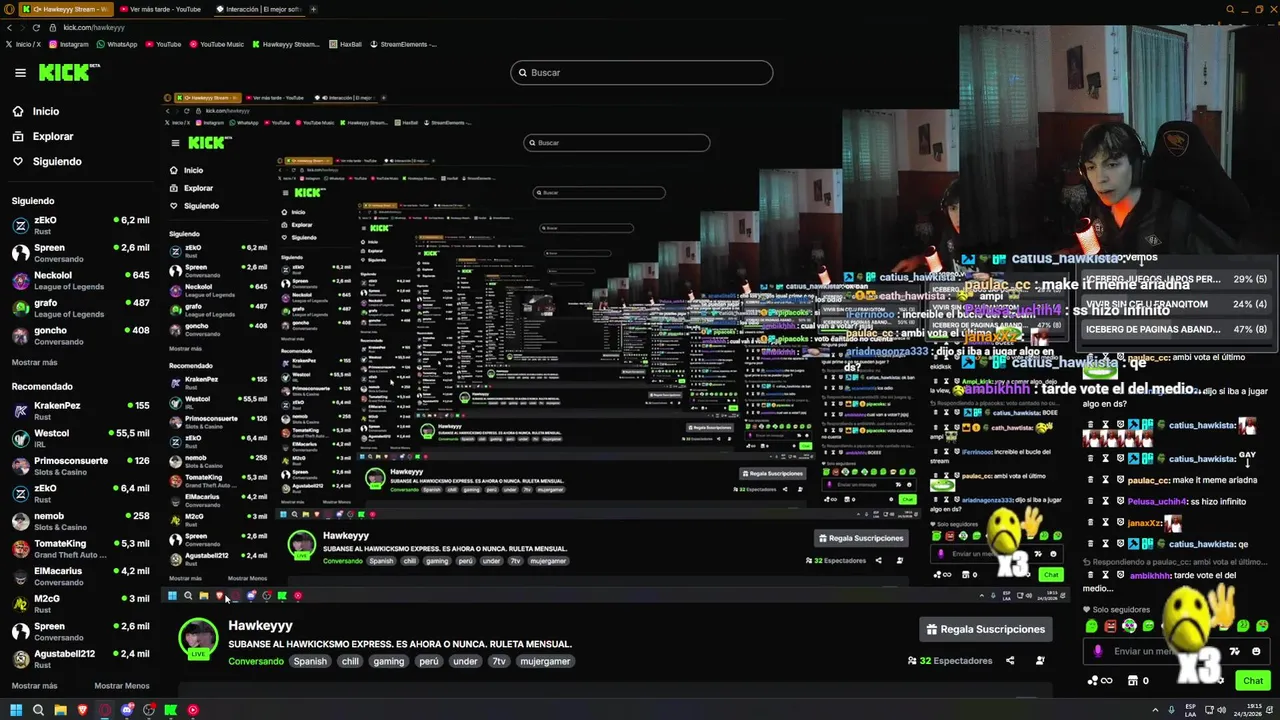This screenshot has width=1280, height=720.
Task: Open the Instagram bookmark
Action: pyautogui.click(x=69, y=44)
